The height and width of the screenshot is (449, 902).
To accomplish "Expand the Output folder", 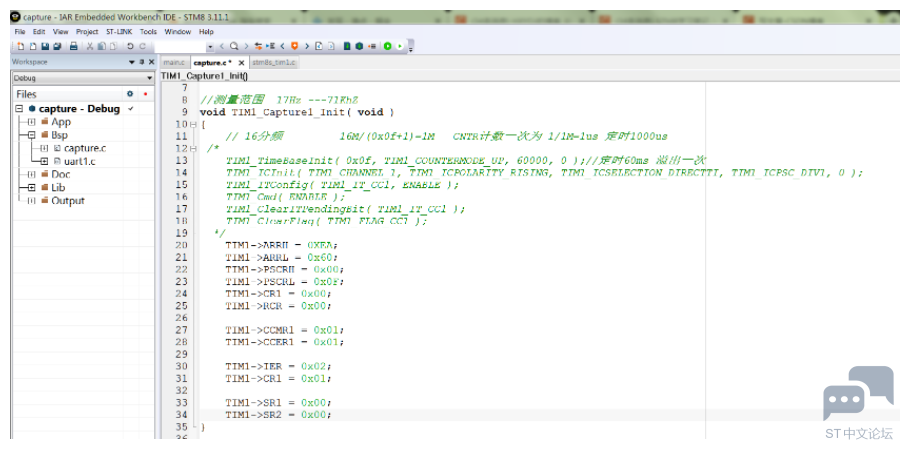I will tap(32, 201).
